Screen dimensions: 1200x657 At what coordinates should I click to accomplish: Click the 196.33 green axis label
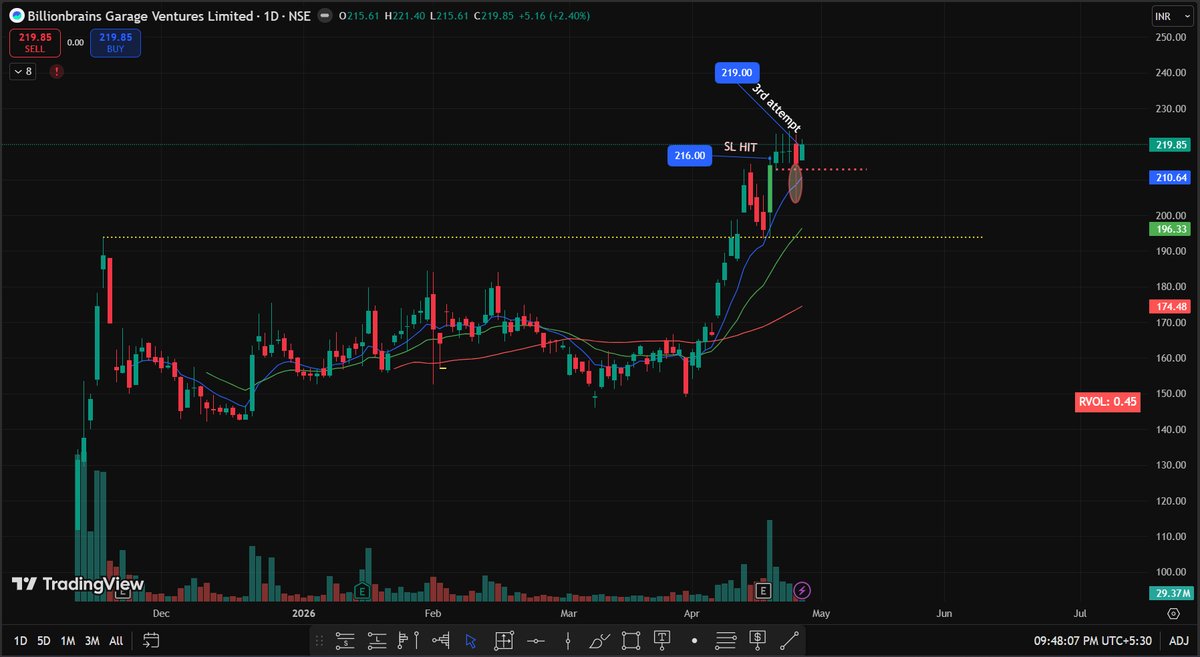click(1170, 229)
